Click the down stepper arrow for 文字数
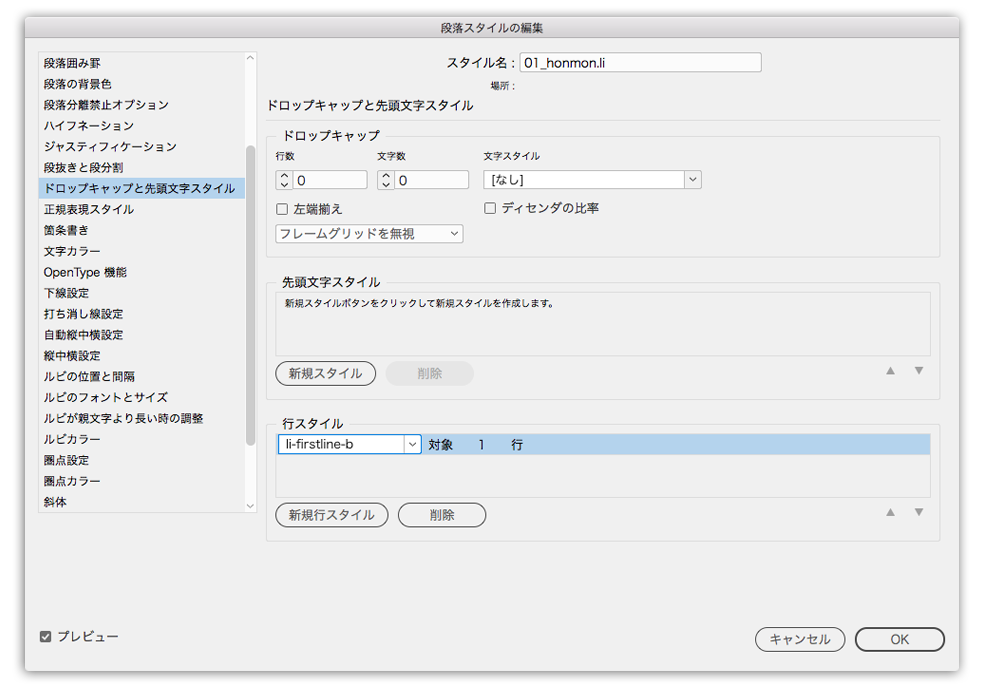The image size is (984, 688). tap(386, 183)
